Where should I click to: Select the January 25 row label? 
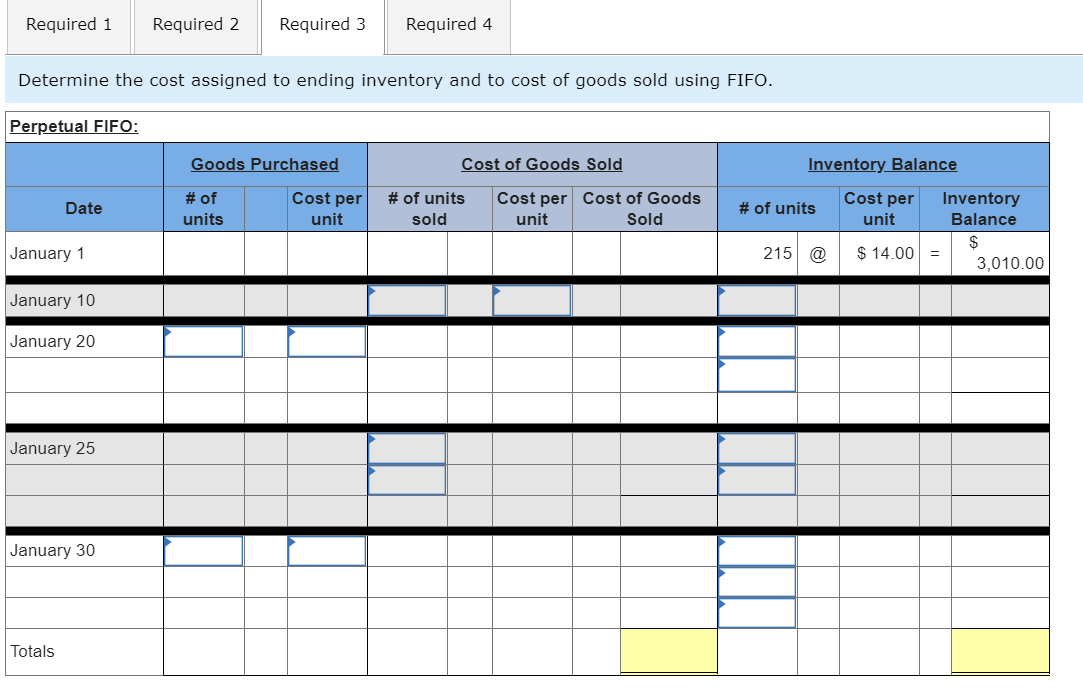click(x=52, y=449)
